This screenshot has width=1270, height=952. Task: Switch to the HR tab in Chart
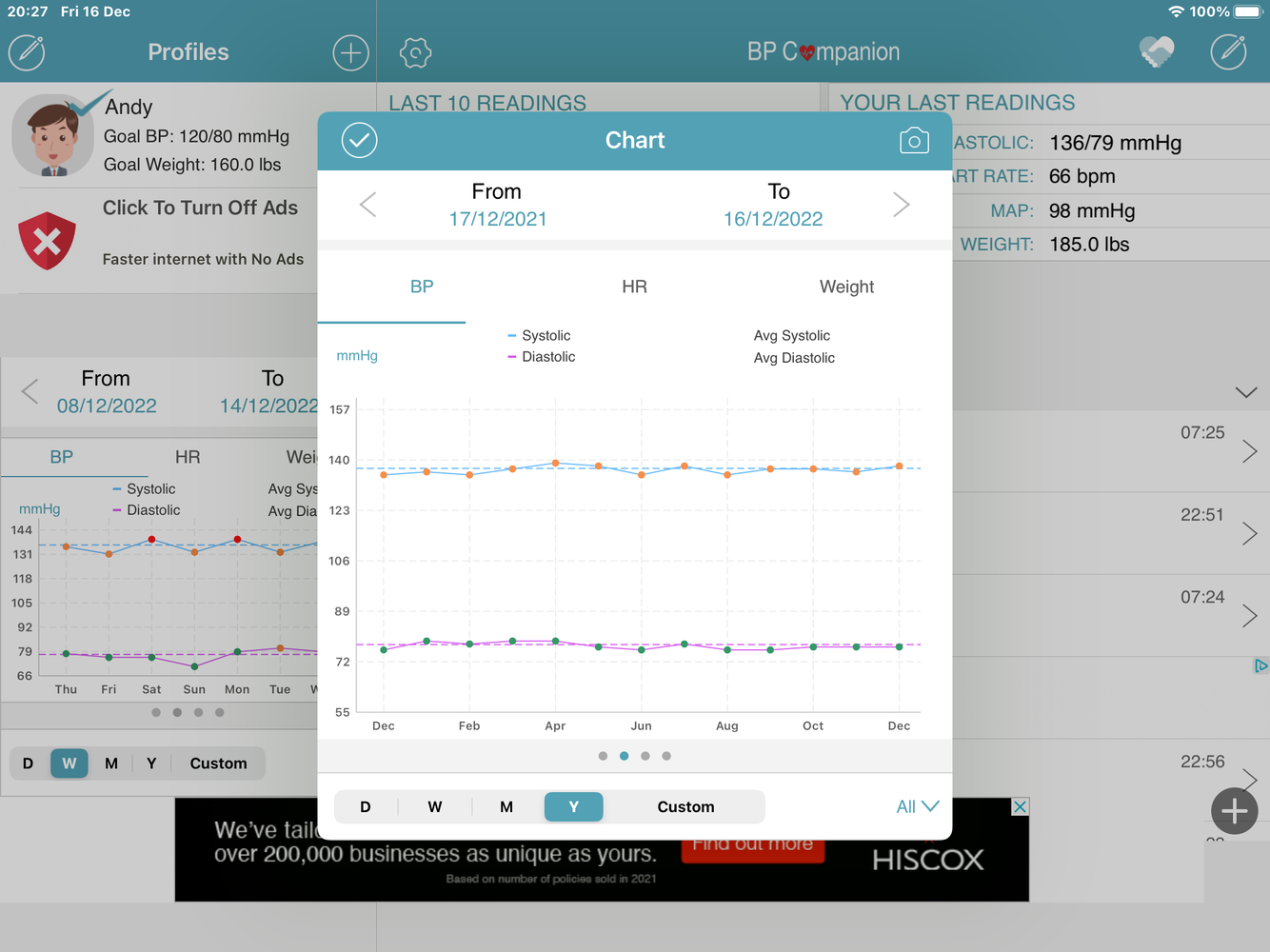pos(634,287)
